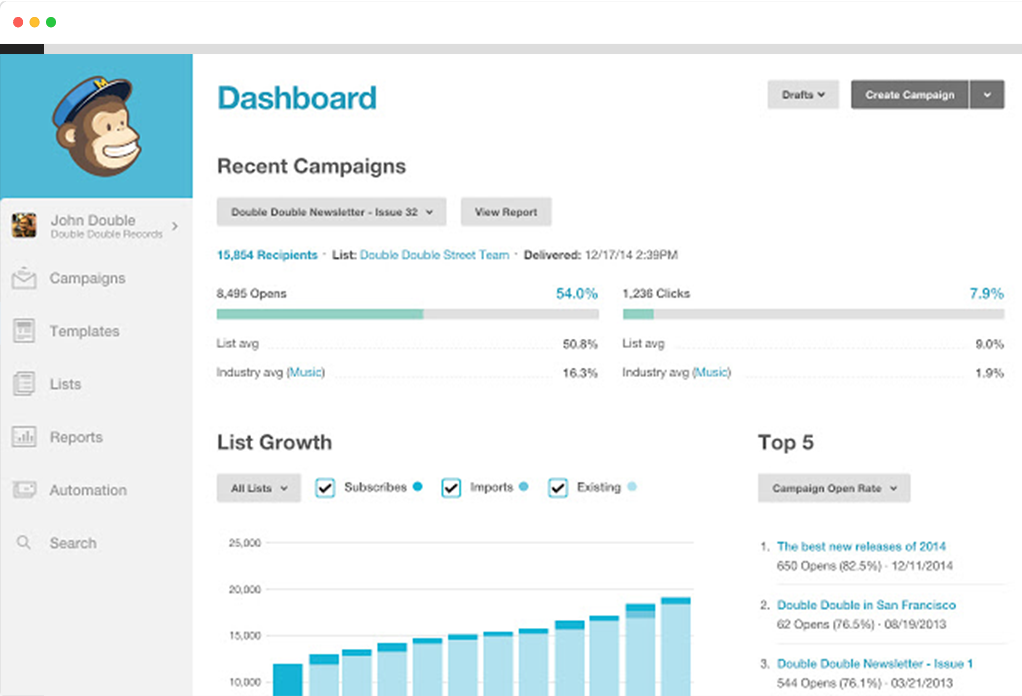Click the 650 Opens (82.5%) detail text
The image size is (1022, 696).
pos(864,566)
